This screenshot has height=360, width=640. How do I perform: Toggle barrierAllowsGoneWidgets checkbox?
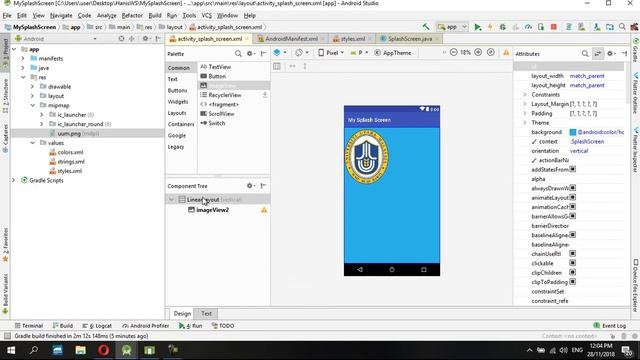(x=573, y=216)
